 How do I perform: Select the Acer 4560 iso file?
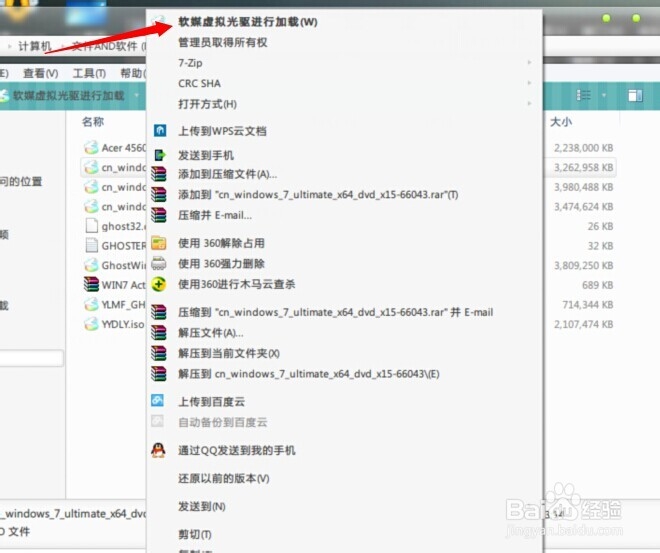click(114, 148)
